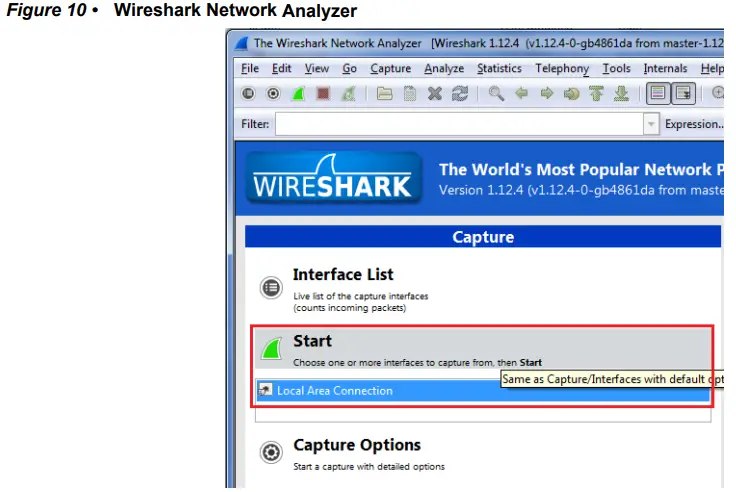Click the Capture Options gear icon
This screenshot has height=492, width=736.
point(271,452)
